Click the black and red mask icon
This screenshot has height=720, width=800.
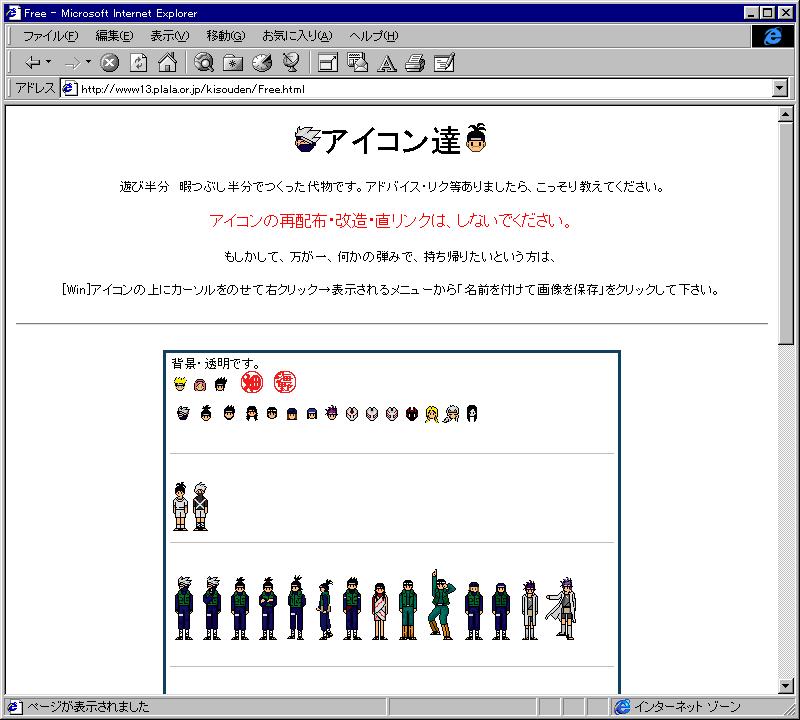click(x=412, y=414)
